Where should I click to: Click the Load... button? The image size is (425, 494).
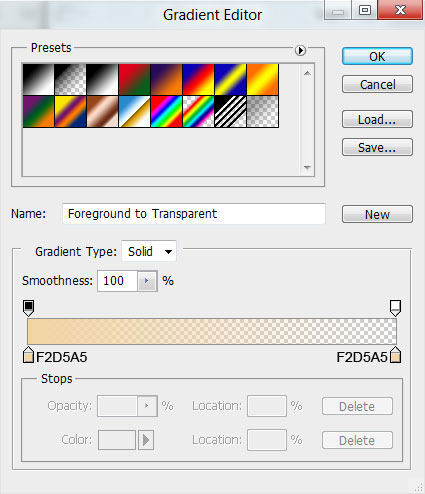[x=377, y=119]
